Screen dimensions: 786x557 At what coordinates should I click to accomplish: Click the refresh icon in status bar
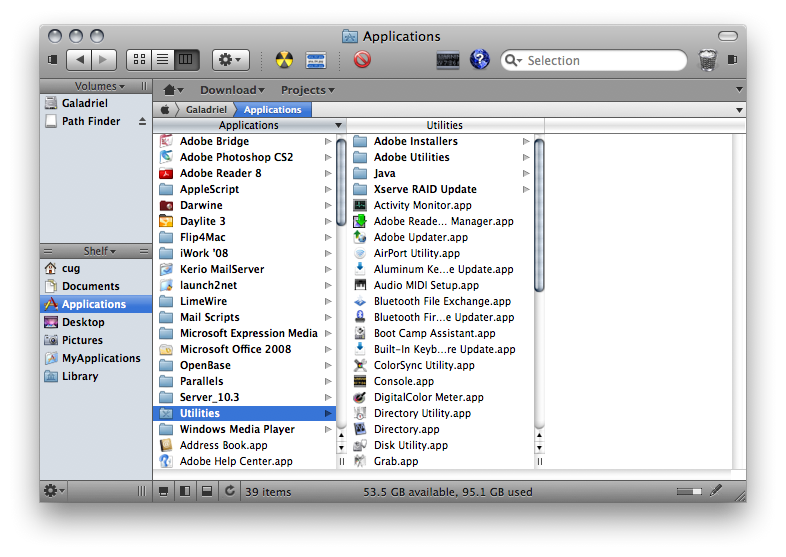coord(230,491)
